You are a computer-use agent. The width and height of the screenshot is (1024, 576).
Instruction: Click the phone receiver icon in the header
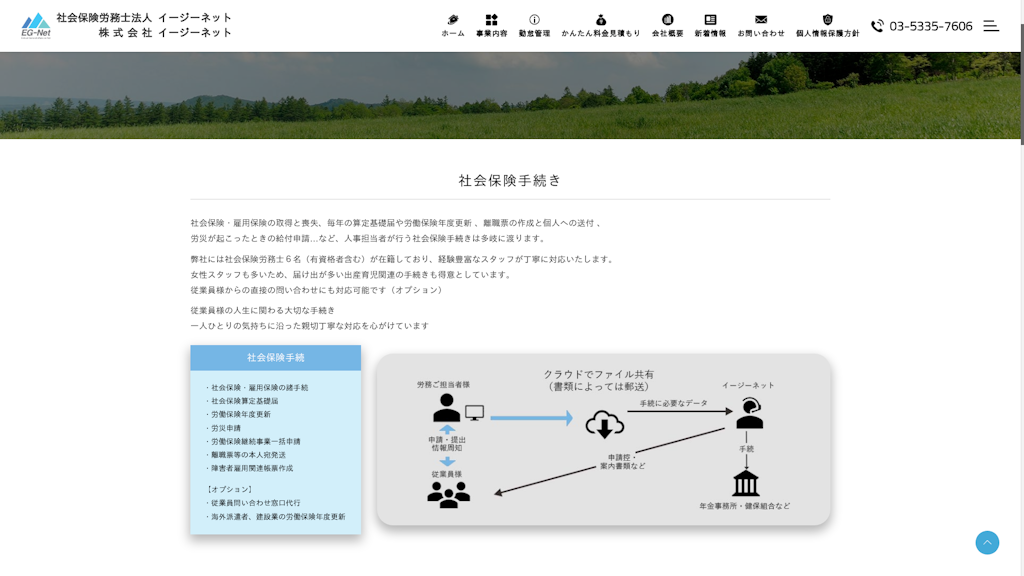879,26
